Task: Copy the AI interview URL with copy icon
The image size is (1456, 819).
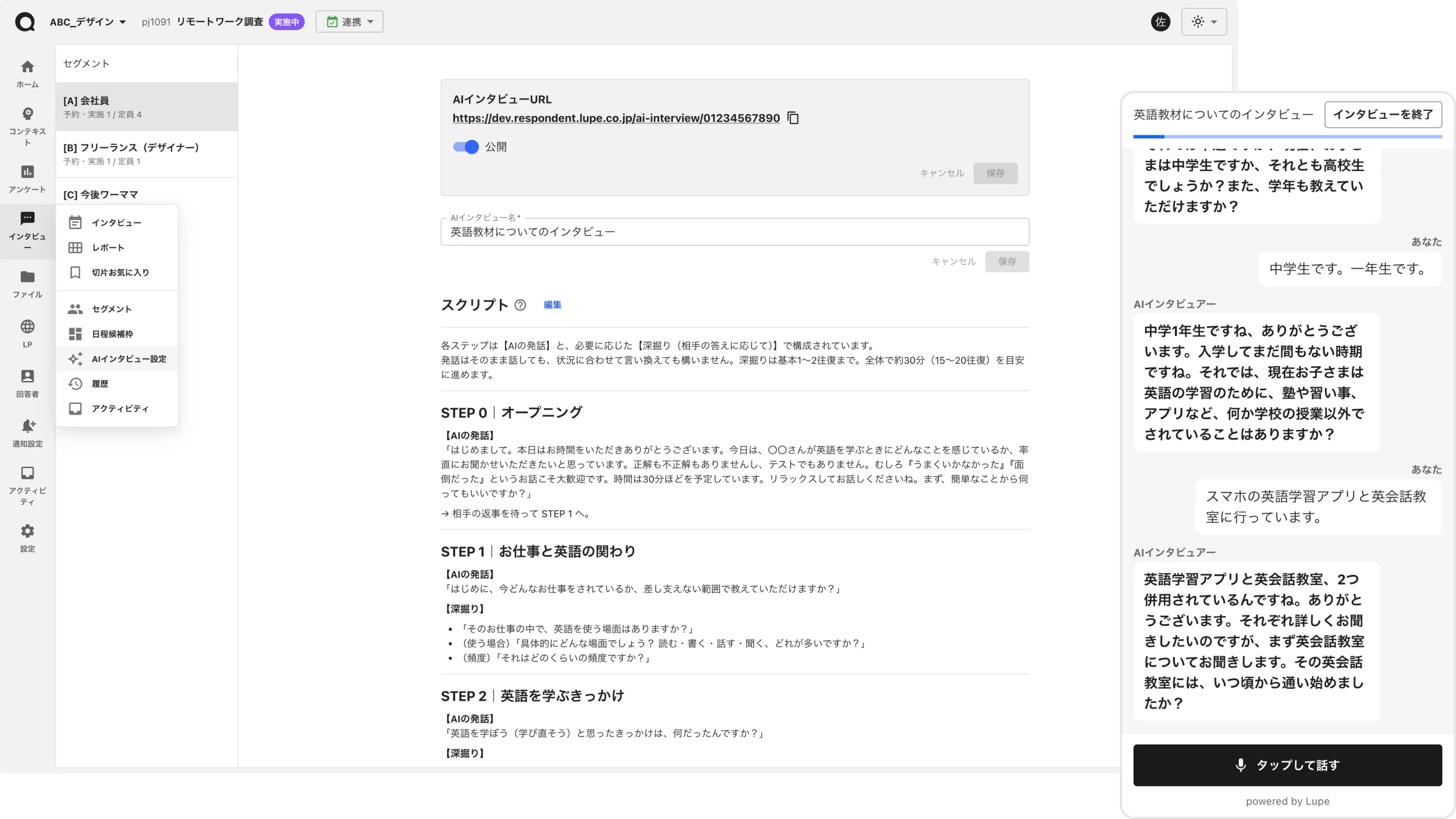Action: [x=793, y=118]
